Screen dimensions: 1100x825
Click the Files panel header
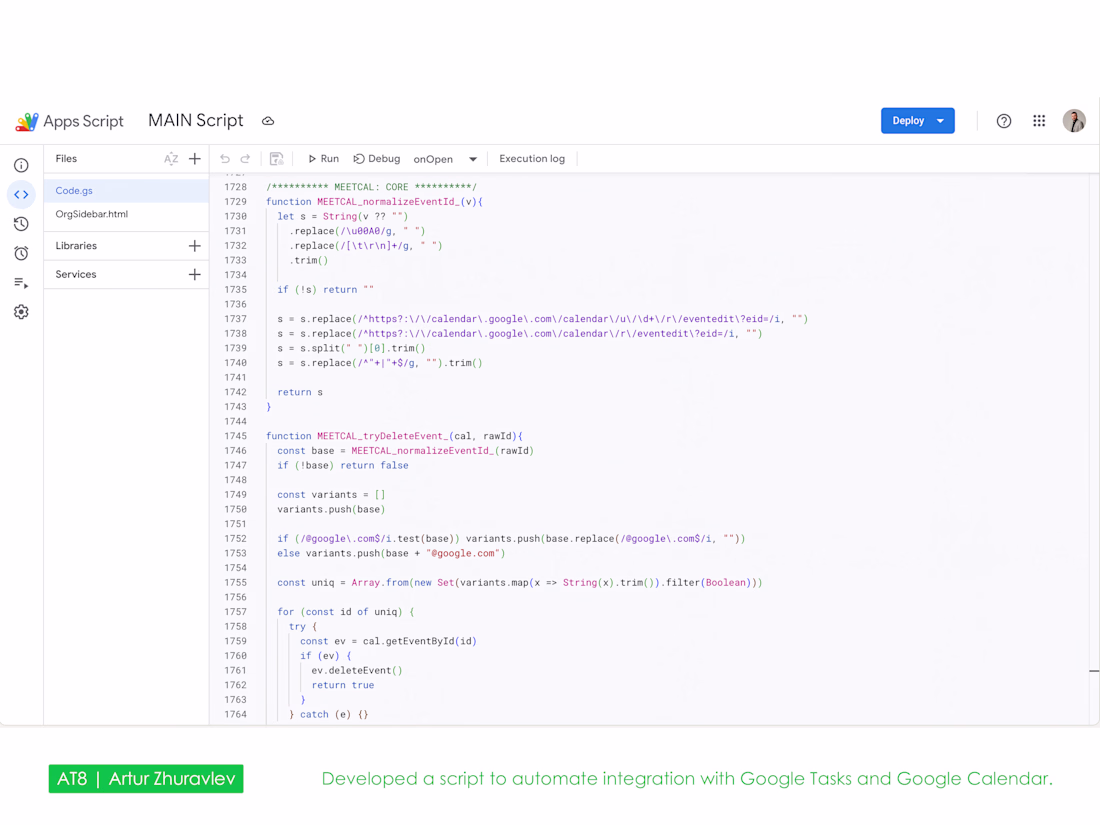(66, 159)
